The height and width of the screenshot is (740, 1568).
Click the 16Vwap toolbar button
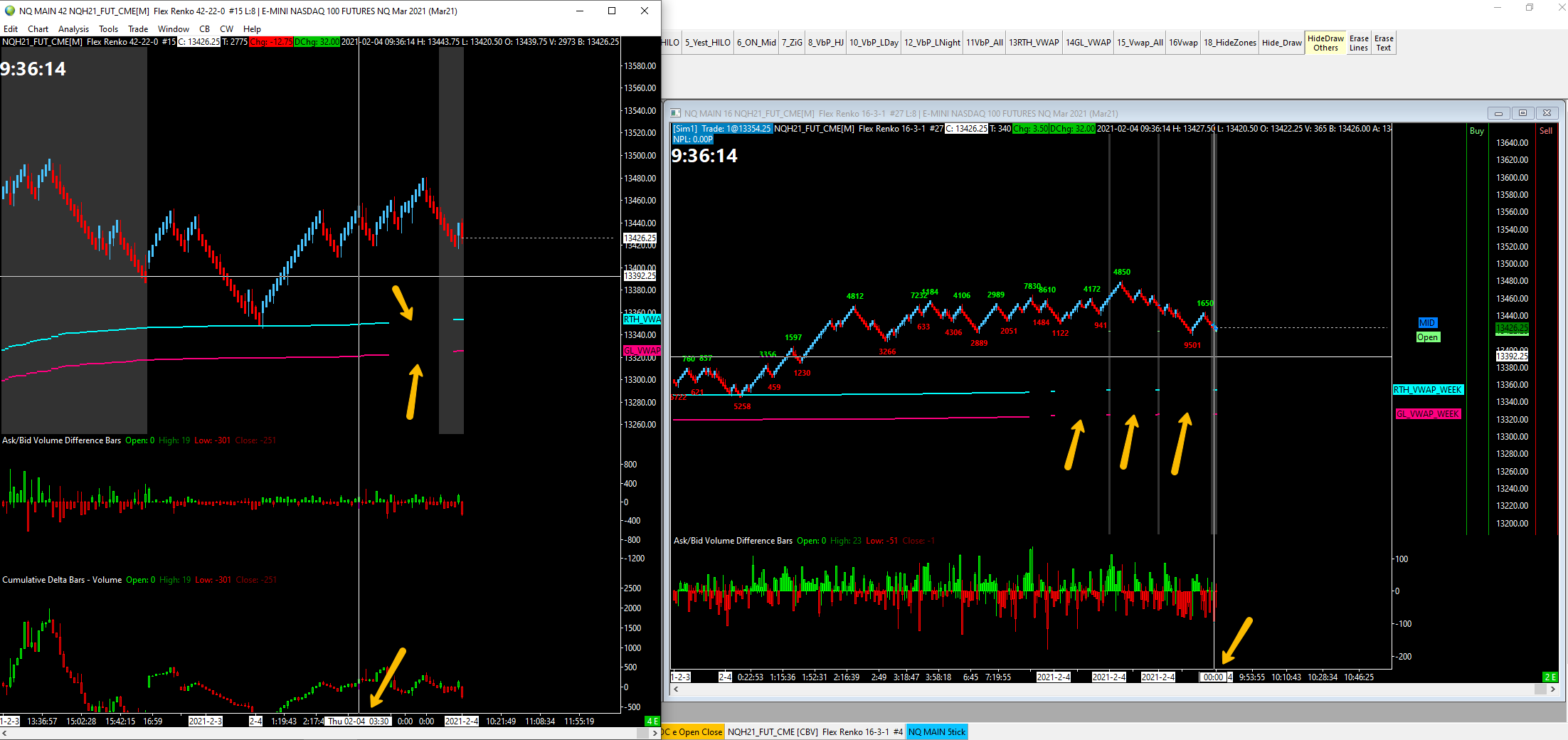click(x=1183, y=43)
